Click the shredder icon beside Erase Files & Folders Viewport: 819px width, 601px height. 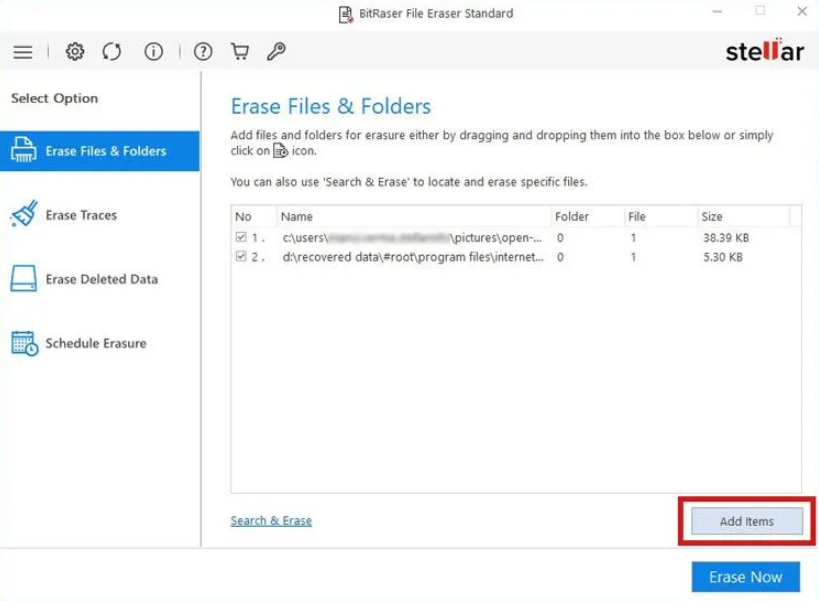(24, 150)
